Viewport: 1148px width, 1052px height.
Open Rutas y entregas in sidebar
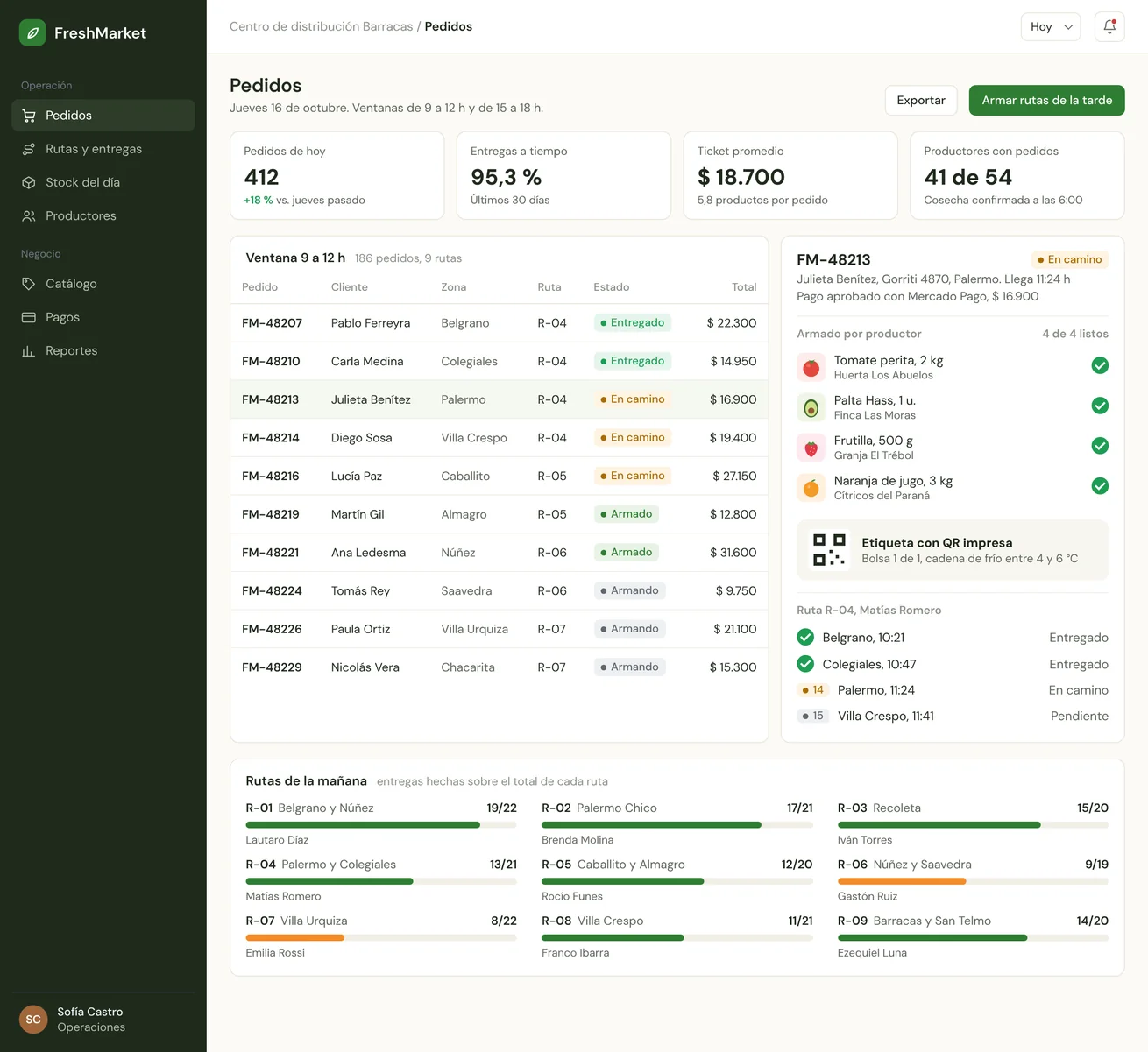(103, 149)
